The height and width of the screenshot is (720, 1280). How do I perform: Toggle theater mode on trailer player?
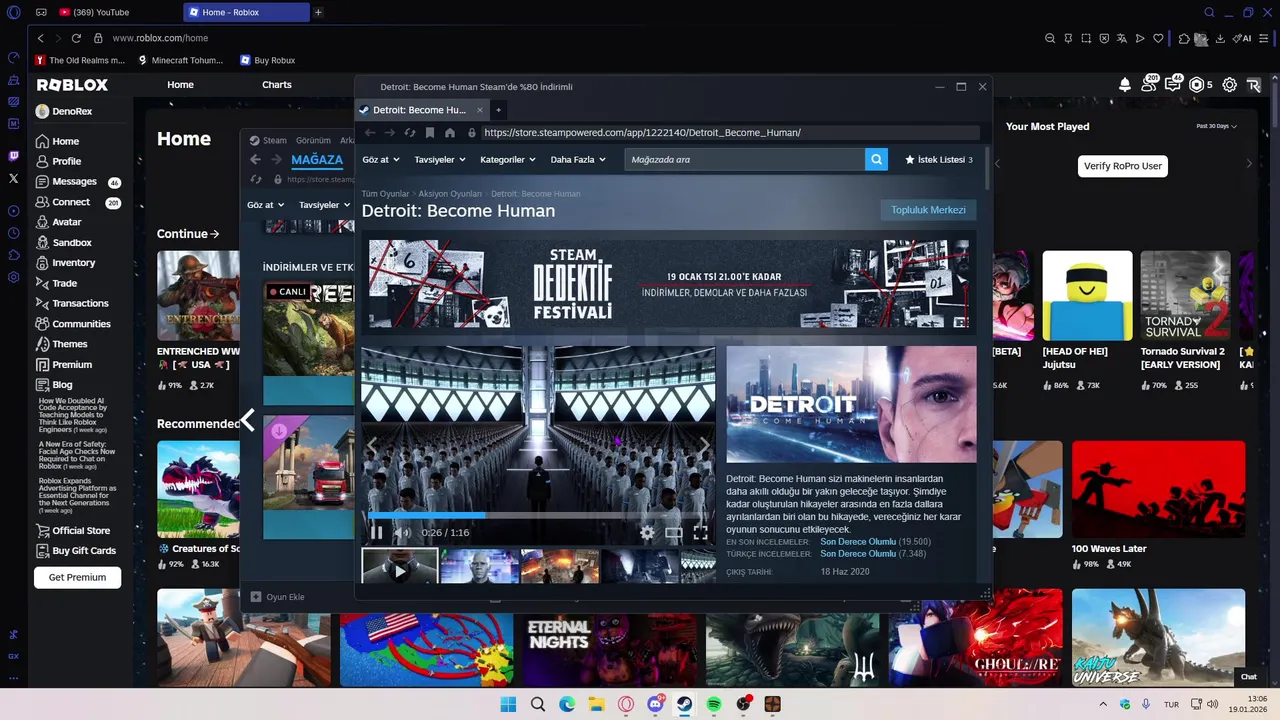674,533
